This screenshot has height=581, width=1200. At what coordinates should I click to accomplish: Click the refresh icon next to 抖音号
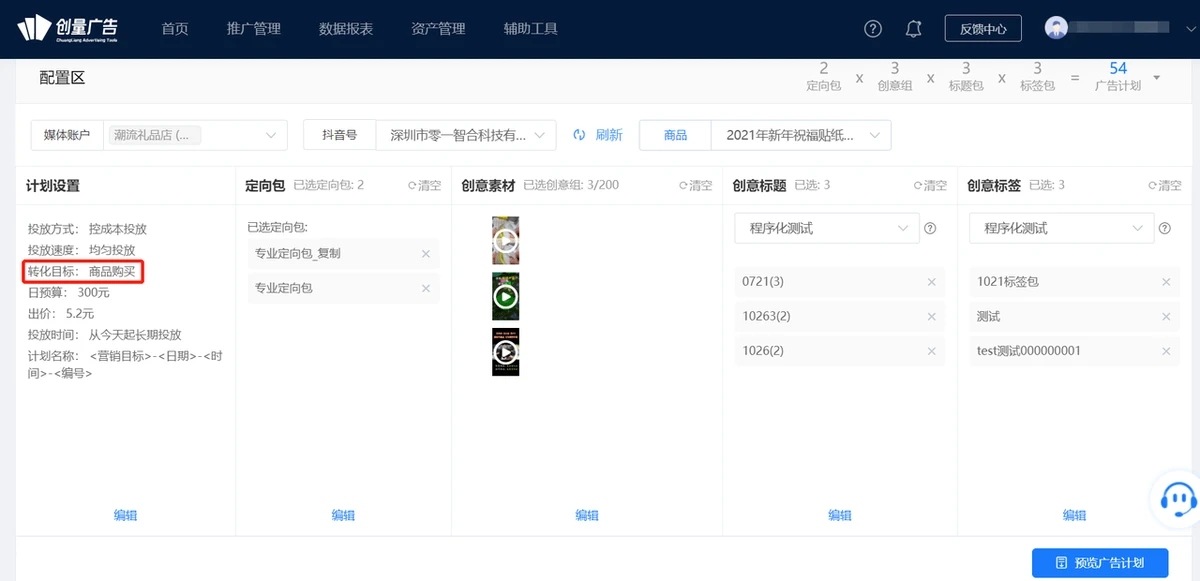tap(579, 135)
